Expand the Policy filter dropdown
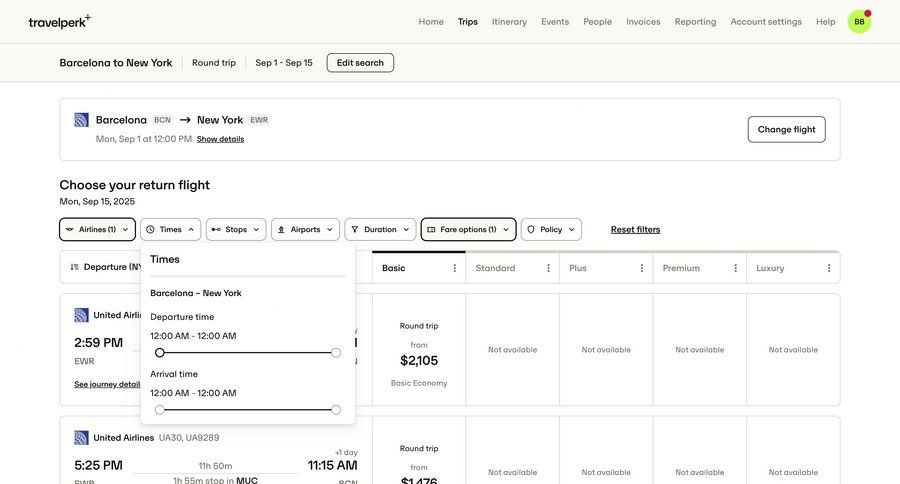 (551, 230)
